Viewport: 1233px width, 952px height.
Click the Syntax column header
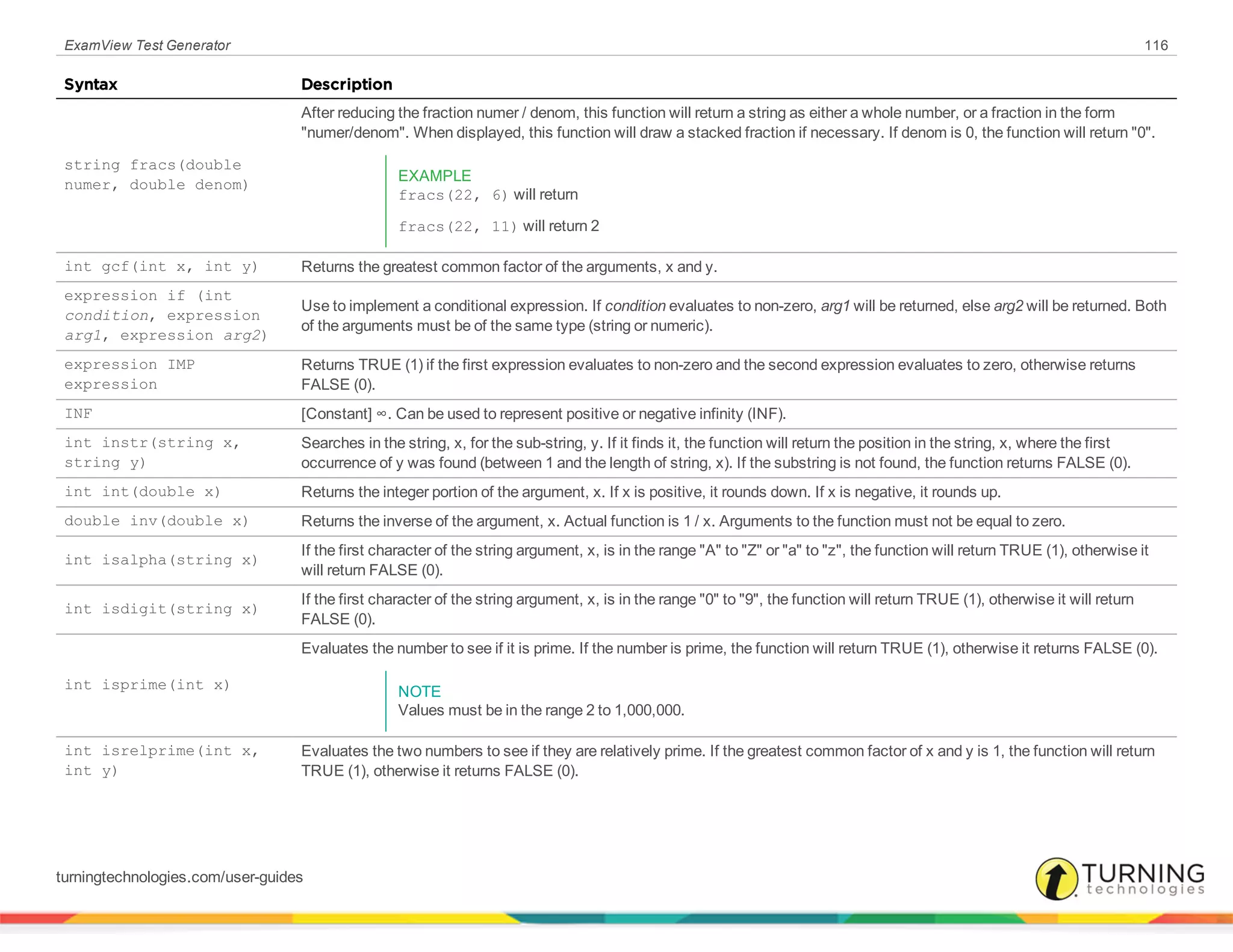click(91, 84)
